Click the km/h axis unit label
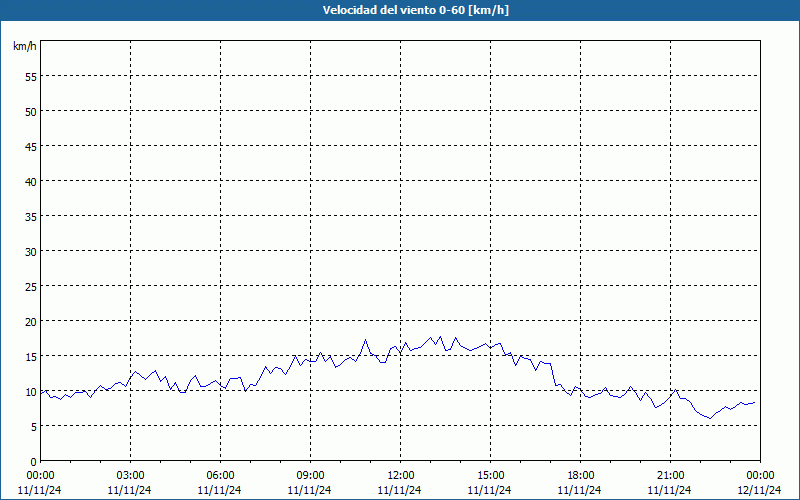The height and width of the screenshot is (500, 800). click(x=24, y=46)
